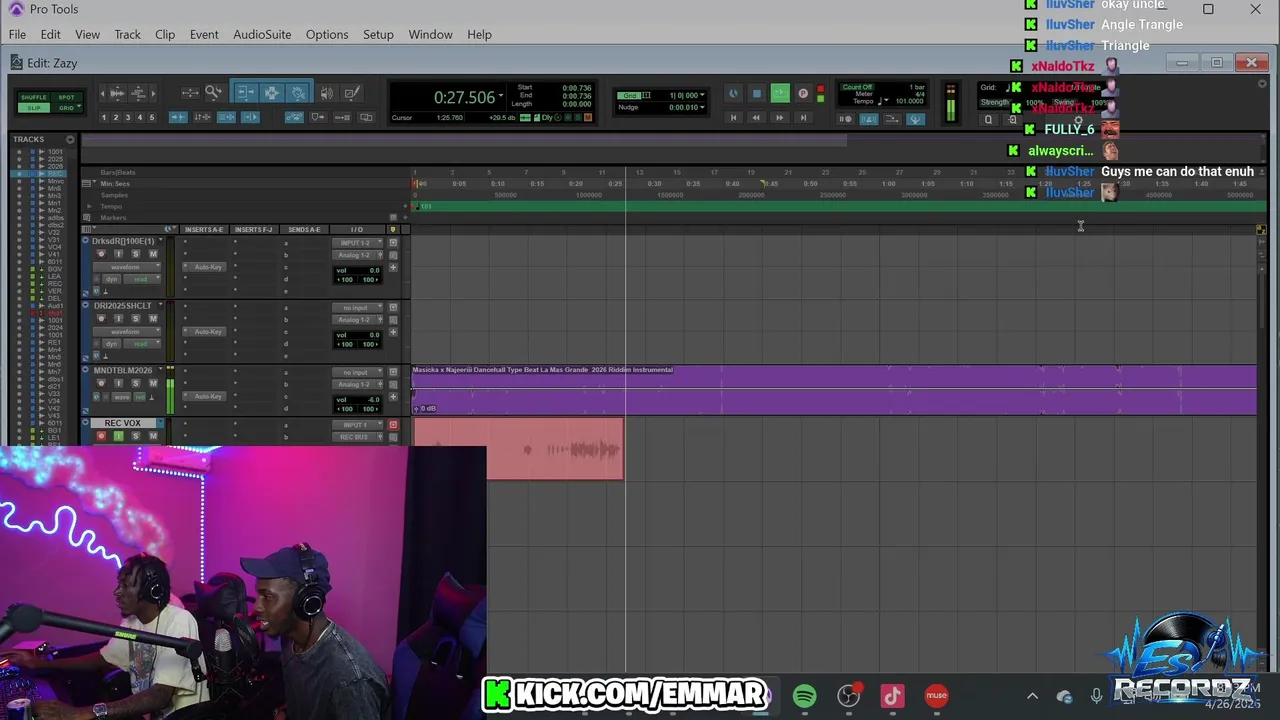Open waveform view selector on DrksdR track
The image size is (1280, 720).
(x=126, y=267)
